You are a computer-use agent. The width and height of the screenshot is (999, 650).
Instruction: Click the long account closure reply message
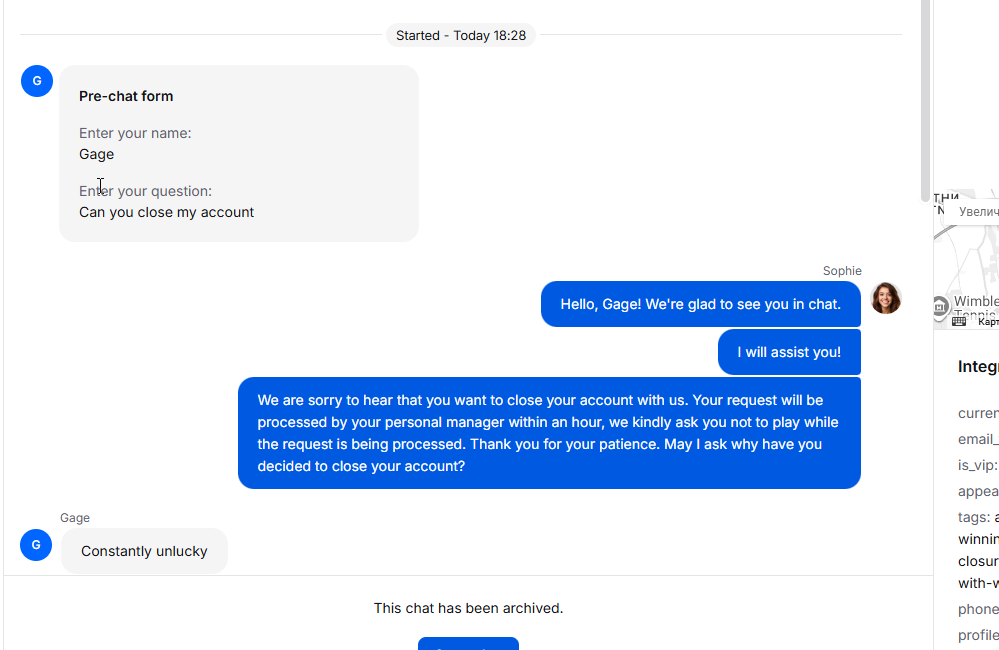pyautogui.click(x=549, y=433)
